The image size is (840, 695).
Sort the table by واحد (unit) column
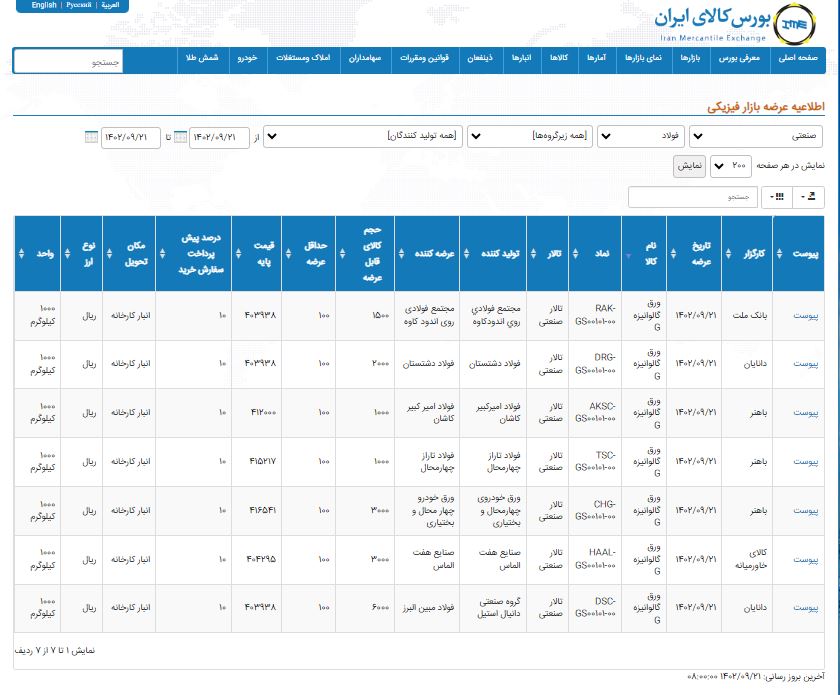pyautogui.click(x=38, y=253)
